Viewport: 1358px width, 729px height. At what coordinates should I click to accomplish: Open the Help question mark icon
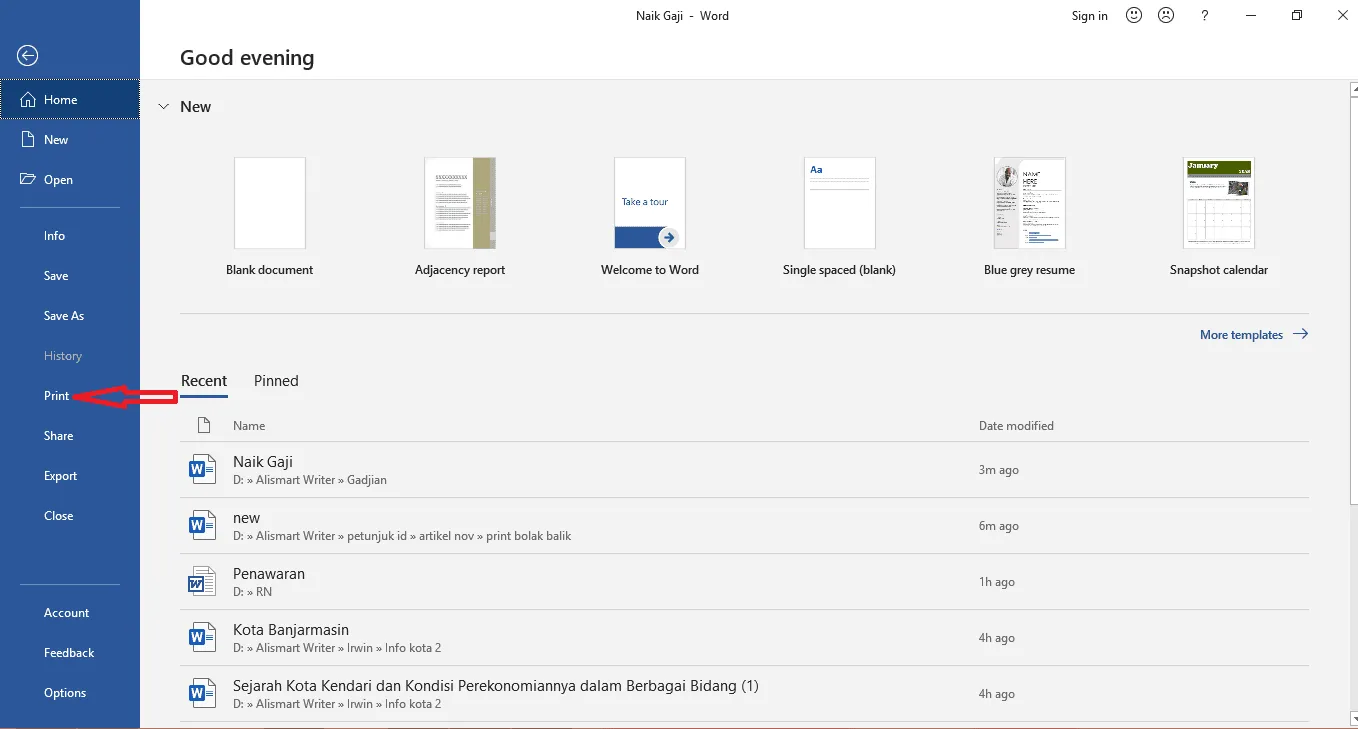pyautogui.click(x=1205, y=15)
